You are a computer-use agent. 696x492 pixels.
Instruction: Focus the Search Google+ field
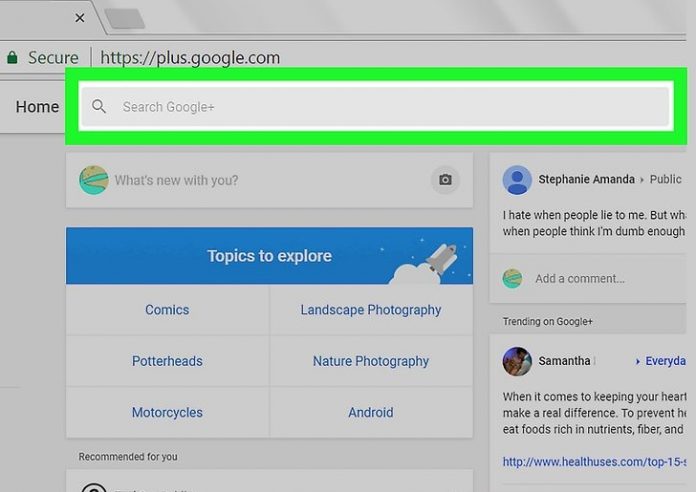click(x=380, y=107)
